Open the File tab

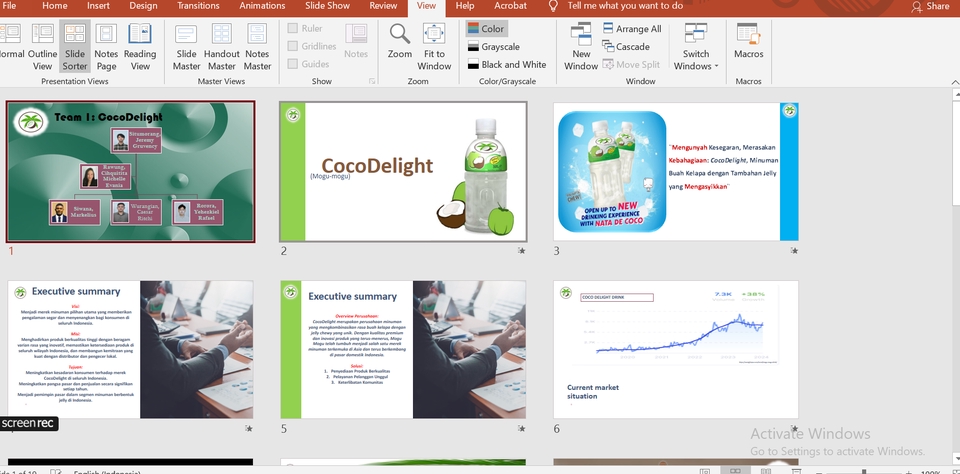[x=9, y=6]
